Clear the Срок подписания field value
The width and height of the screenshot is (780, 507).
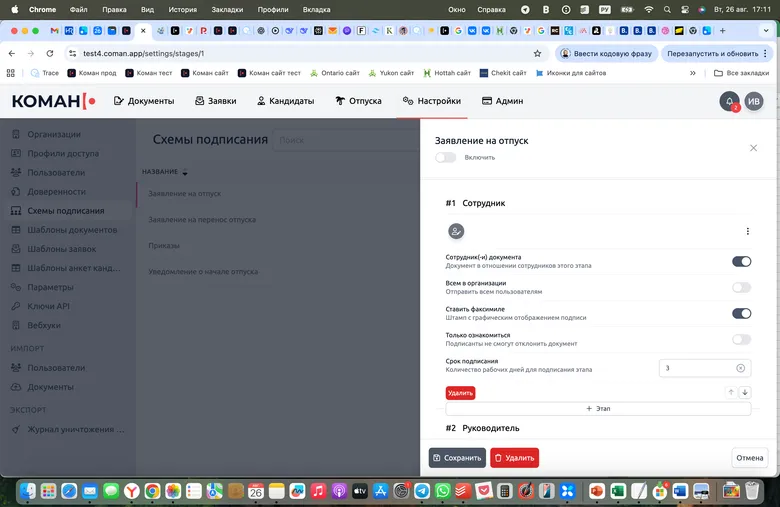tap(740, 368)
